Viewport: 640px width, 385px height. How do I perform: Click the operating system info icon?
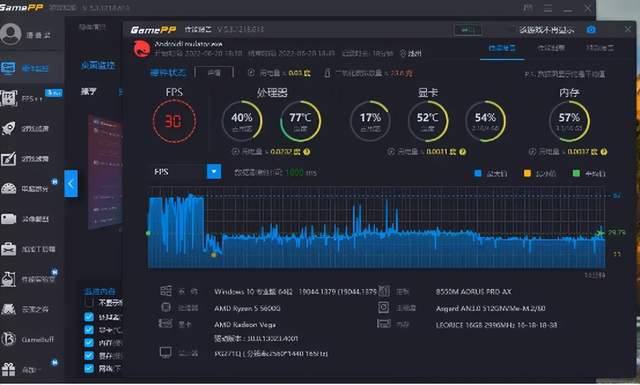click(166, 291)
